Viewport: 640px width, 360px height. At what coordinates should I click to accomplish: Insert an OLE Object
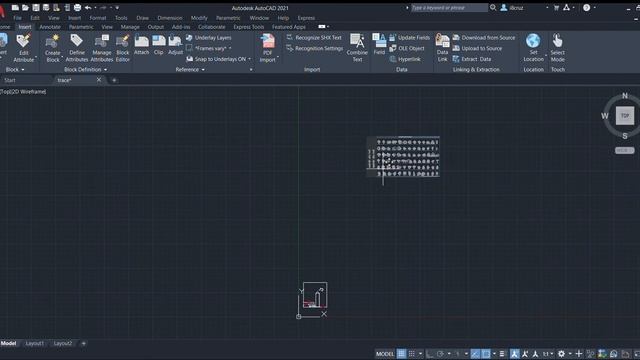[407, 48]
